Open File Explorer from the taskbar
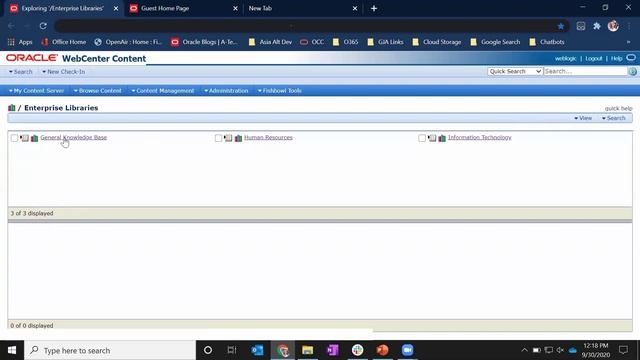Viewport: 640px width, 360px height. [307, 350]
